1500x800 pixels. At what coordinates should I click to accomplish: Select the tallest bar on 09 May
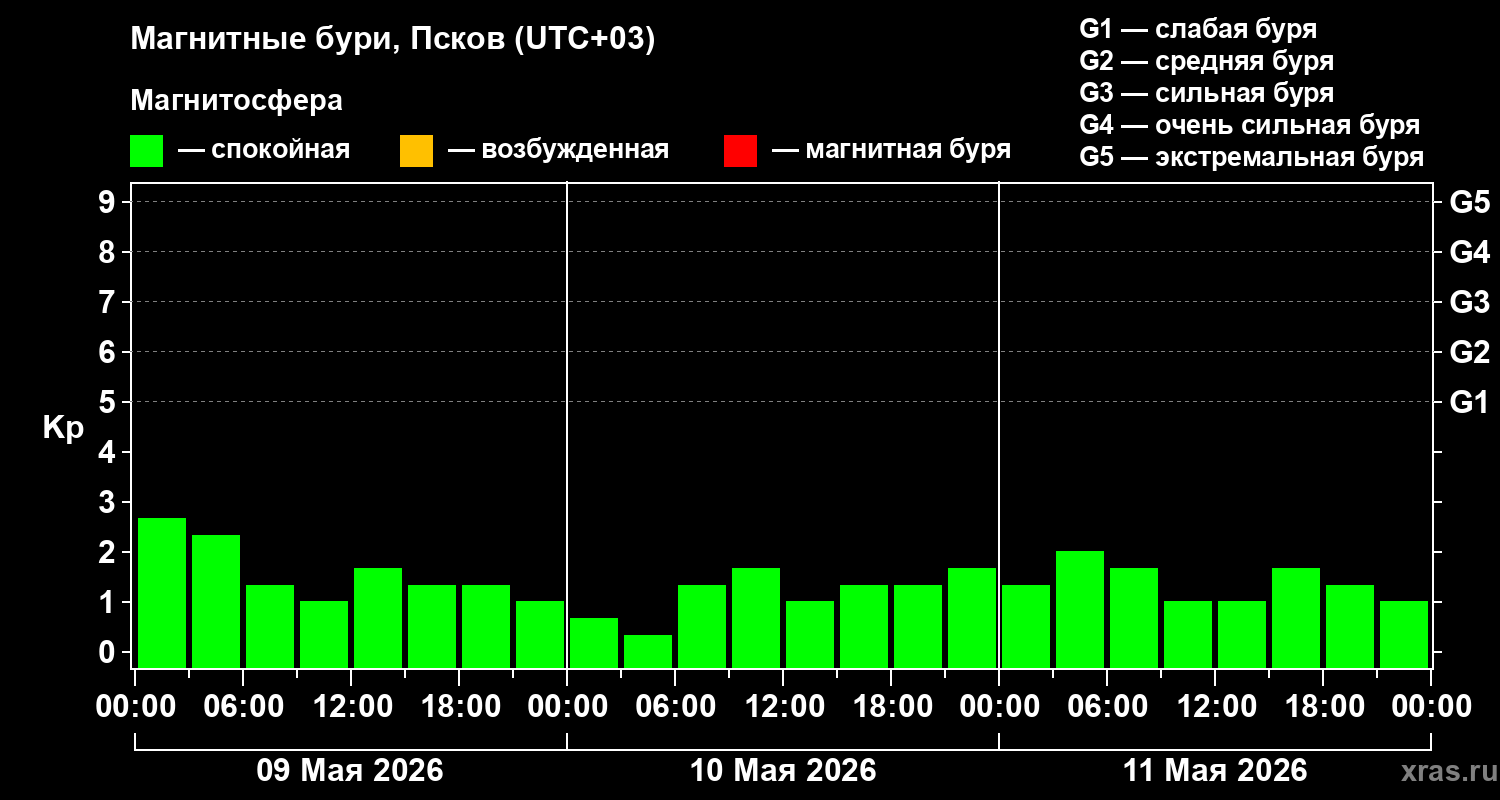pyautogui.click(x=162, y=592)
